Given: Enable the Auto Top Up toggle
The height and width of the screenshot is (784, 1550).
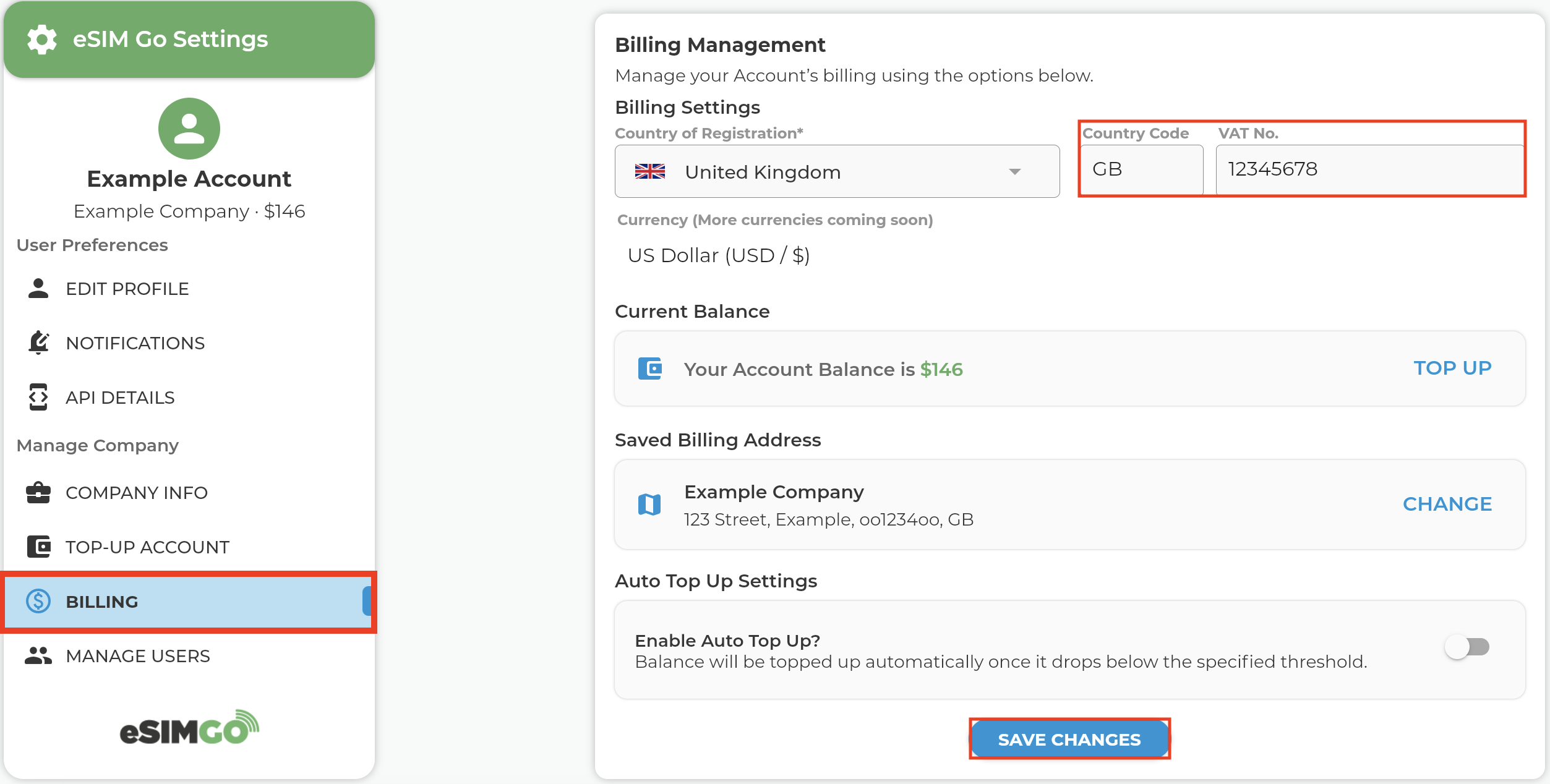Looking at the screenshot, I should point(1468,647).
